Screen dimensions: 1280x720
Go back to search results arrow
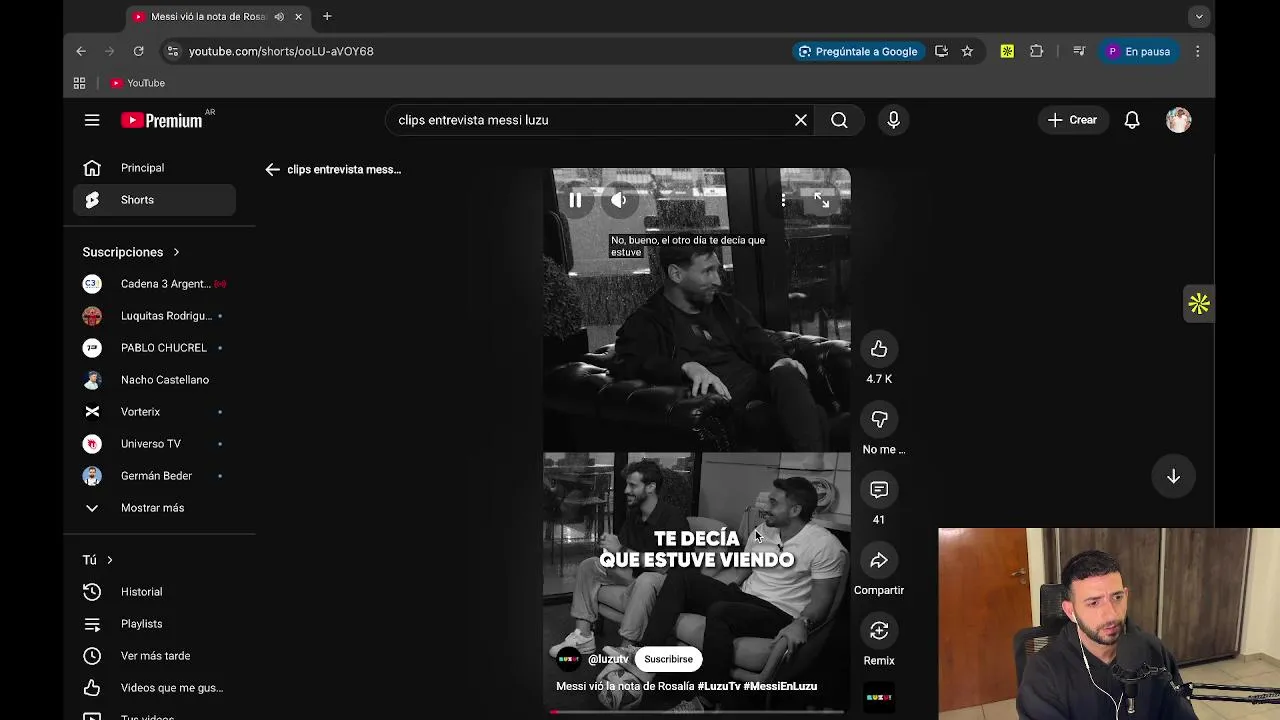click(272, 169)
